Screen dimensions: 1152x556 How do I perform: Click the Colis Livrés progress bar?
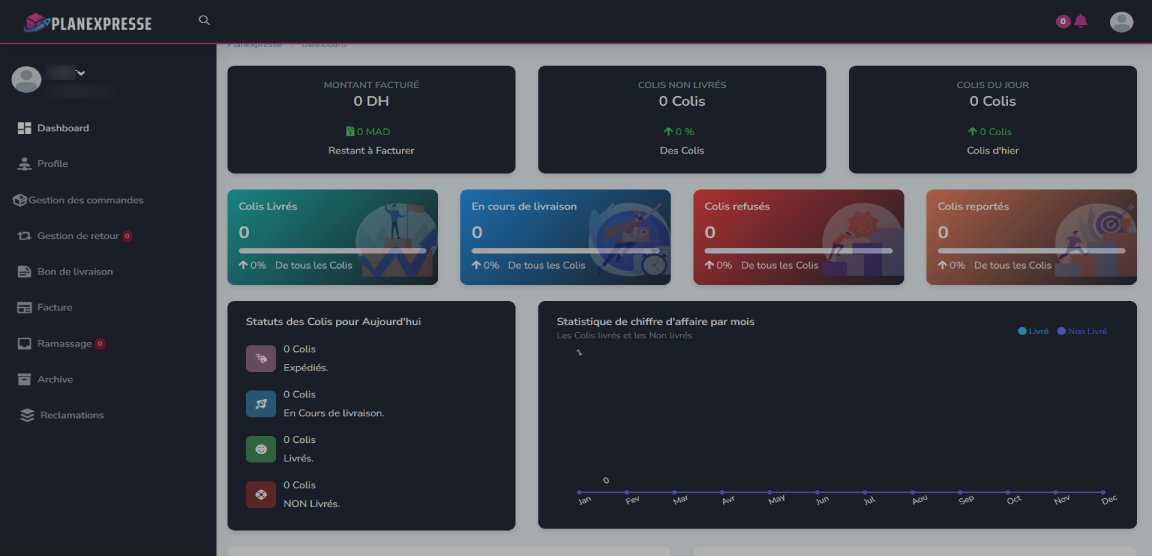(332, 251)
